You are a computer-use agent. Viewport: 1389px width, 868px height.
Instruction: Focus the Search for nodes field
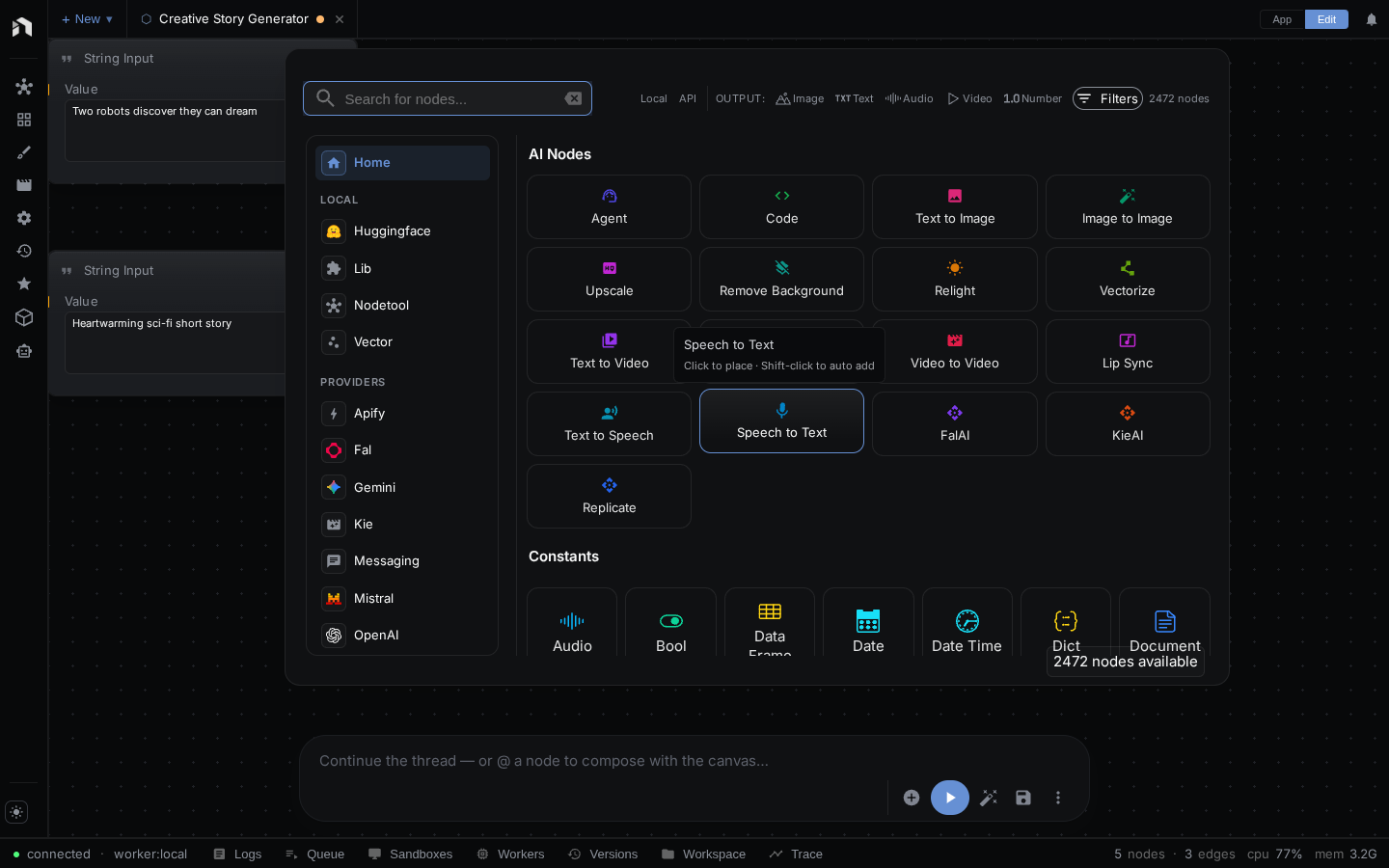coord(448,98)
